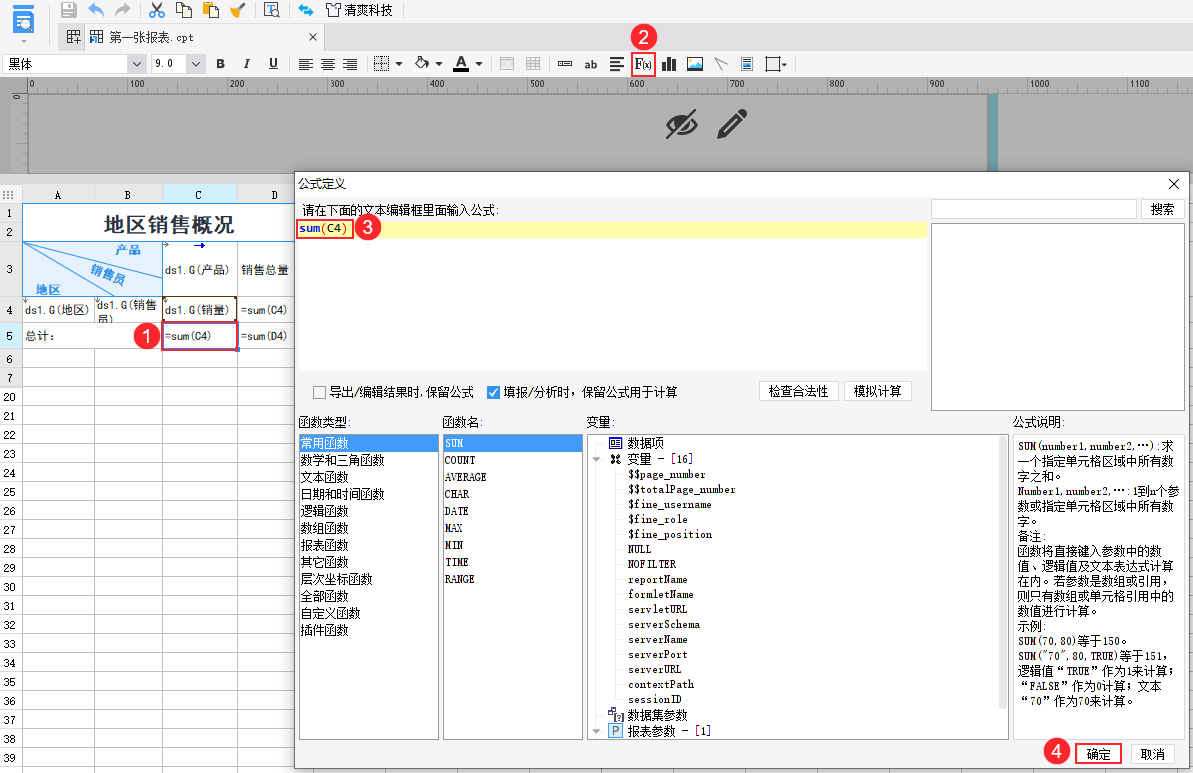Switch to 第一张报表.cpt tab
Screen dimensions: 1193x773
(x=151, y=37)
